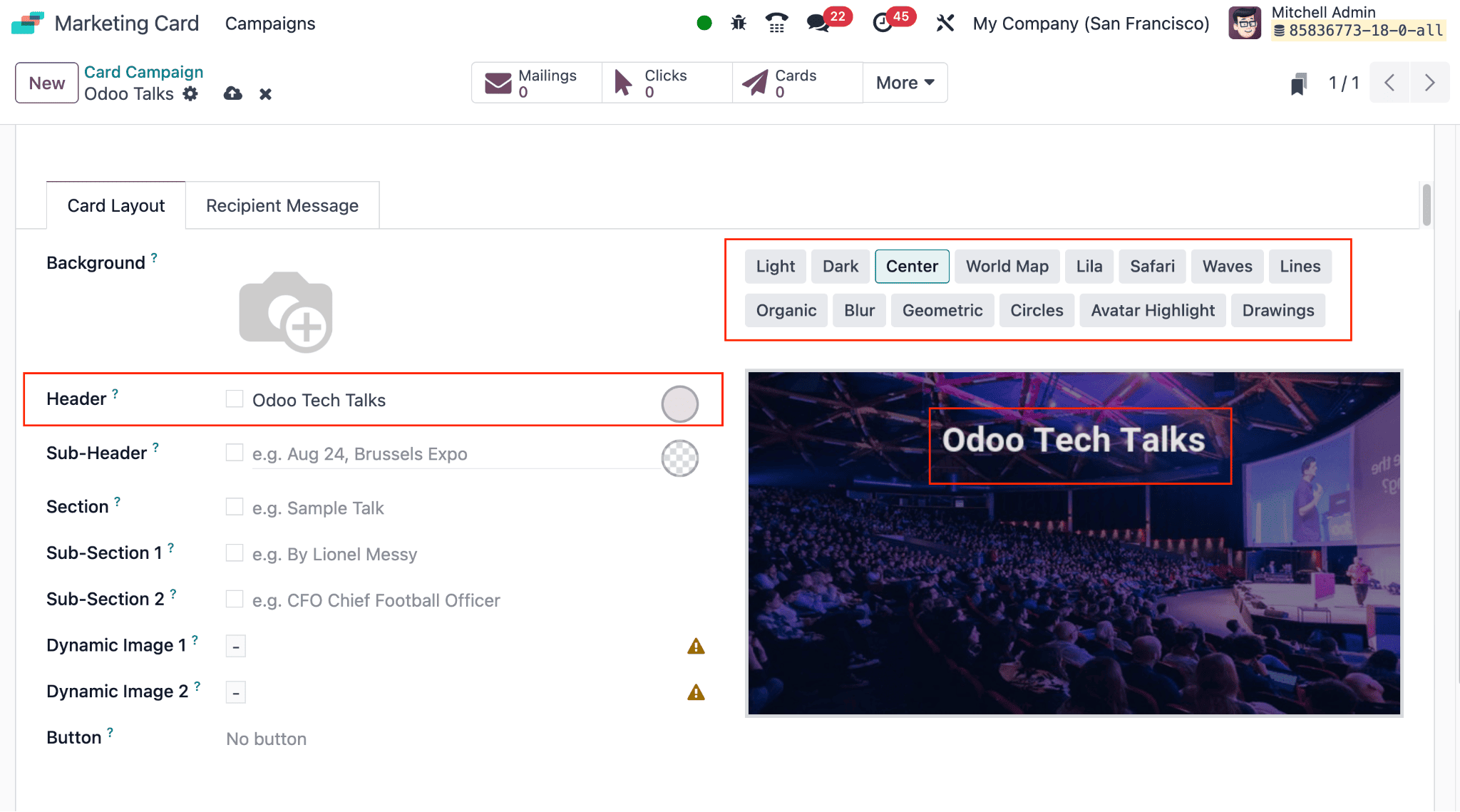Screen dimensions: 1460x812
Task: Open the debug bug icon menu
Action: coord(739,24)
